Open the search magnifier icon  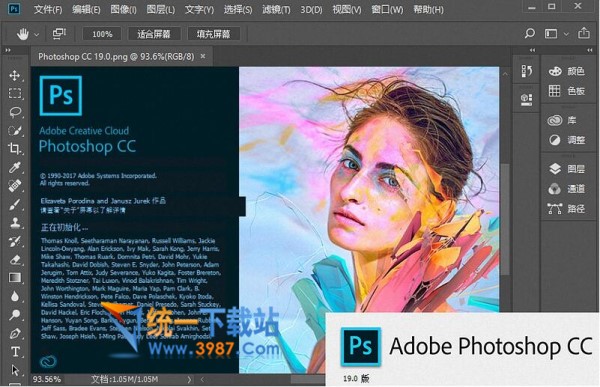[x=529, y=33]
